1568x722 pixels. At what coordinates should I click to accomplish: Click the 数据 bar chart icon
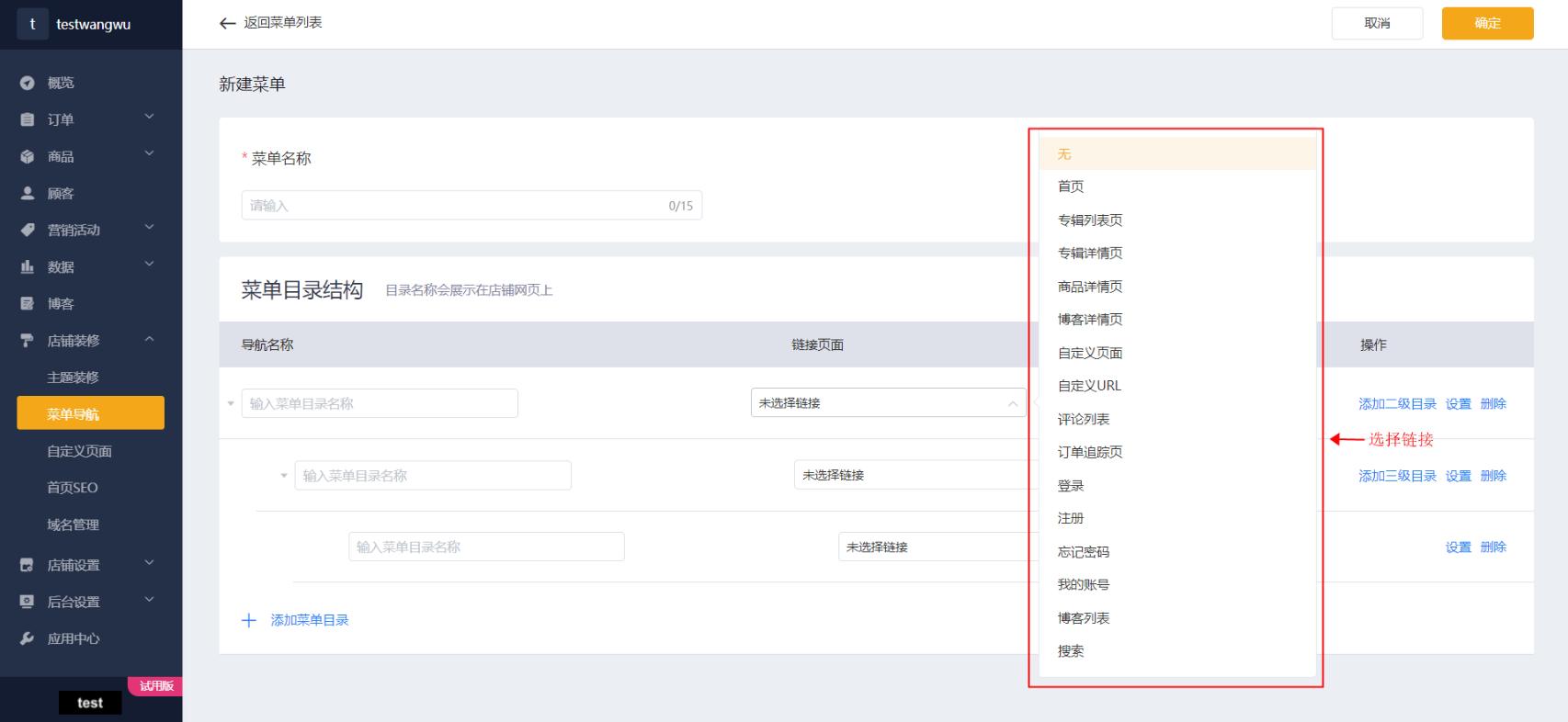[x=28, y=267]
